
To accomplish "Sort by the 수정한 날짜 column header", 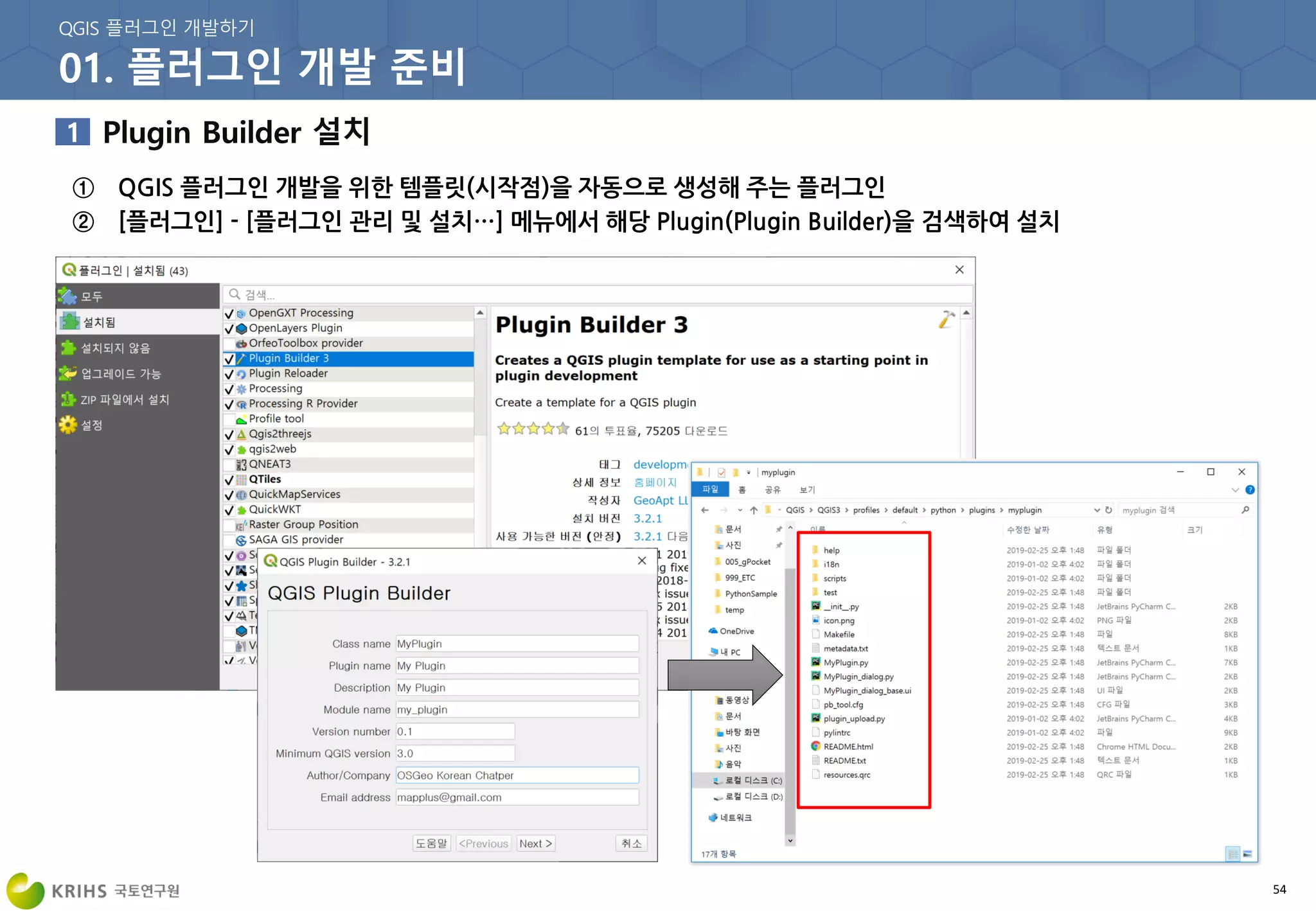I will (x=1027, y=530).
